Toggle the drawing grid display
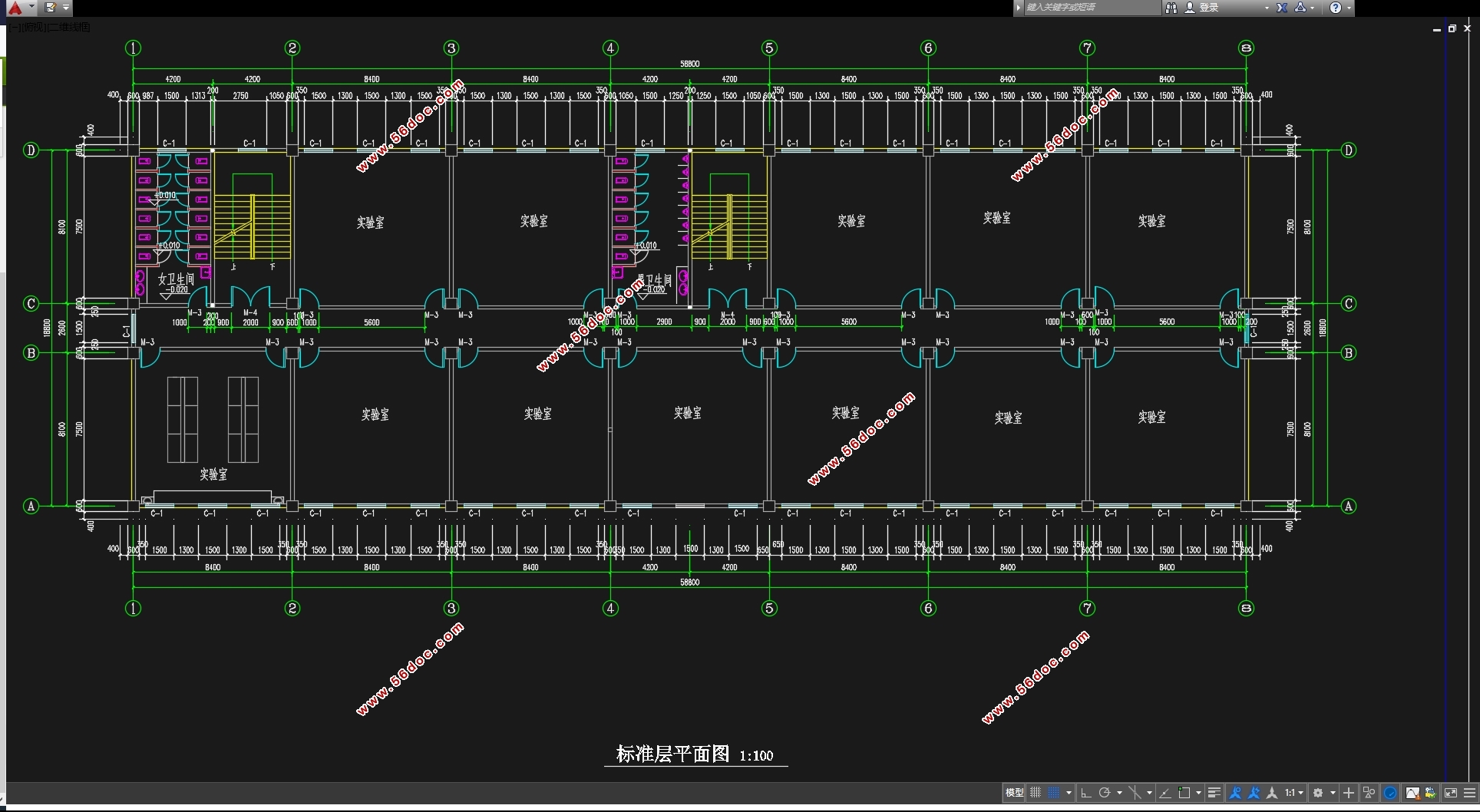The image size is (1480, 812). coord(1036,793)
